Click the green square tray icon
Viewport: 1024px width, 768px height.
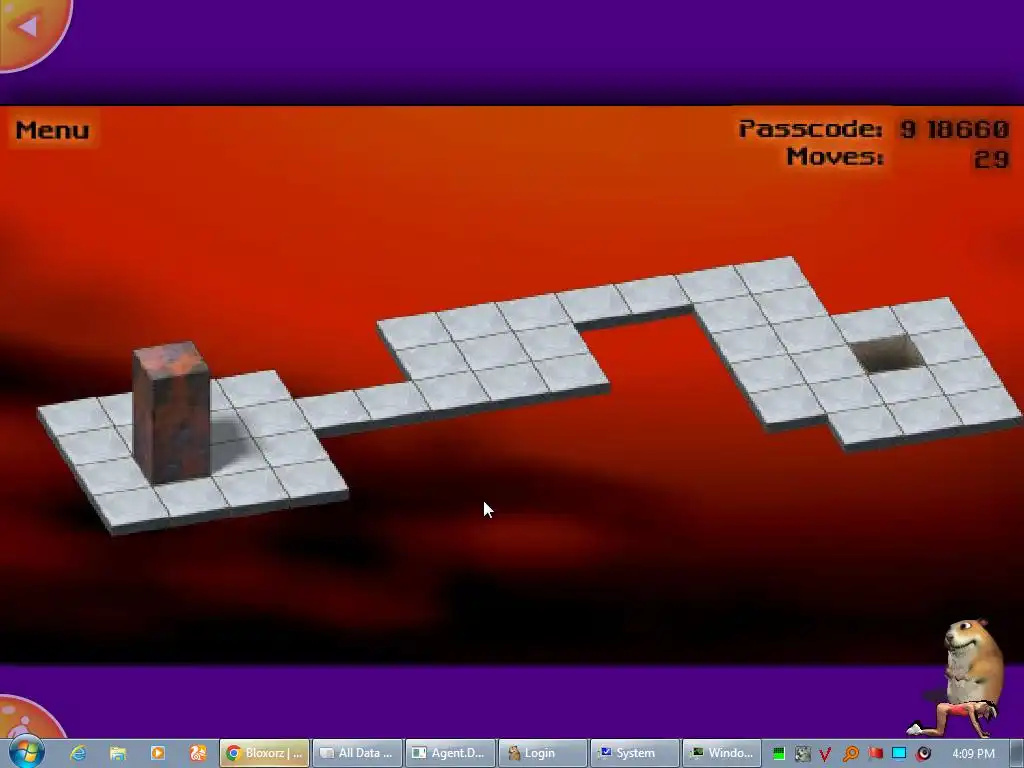[x=778, y=754]
